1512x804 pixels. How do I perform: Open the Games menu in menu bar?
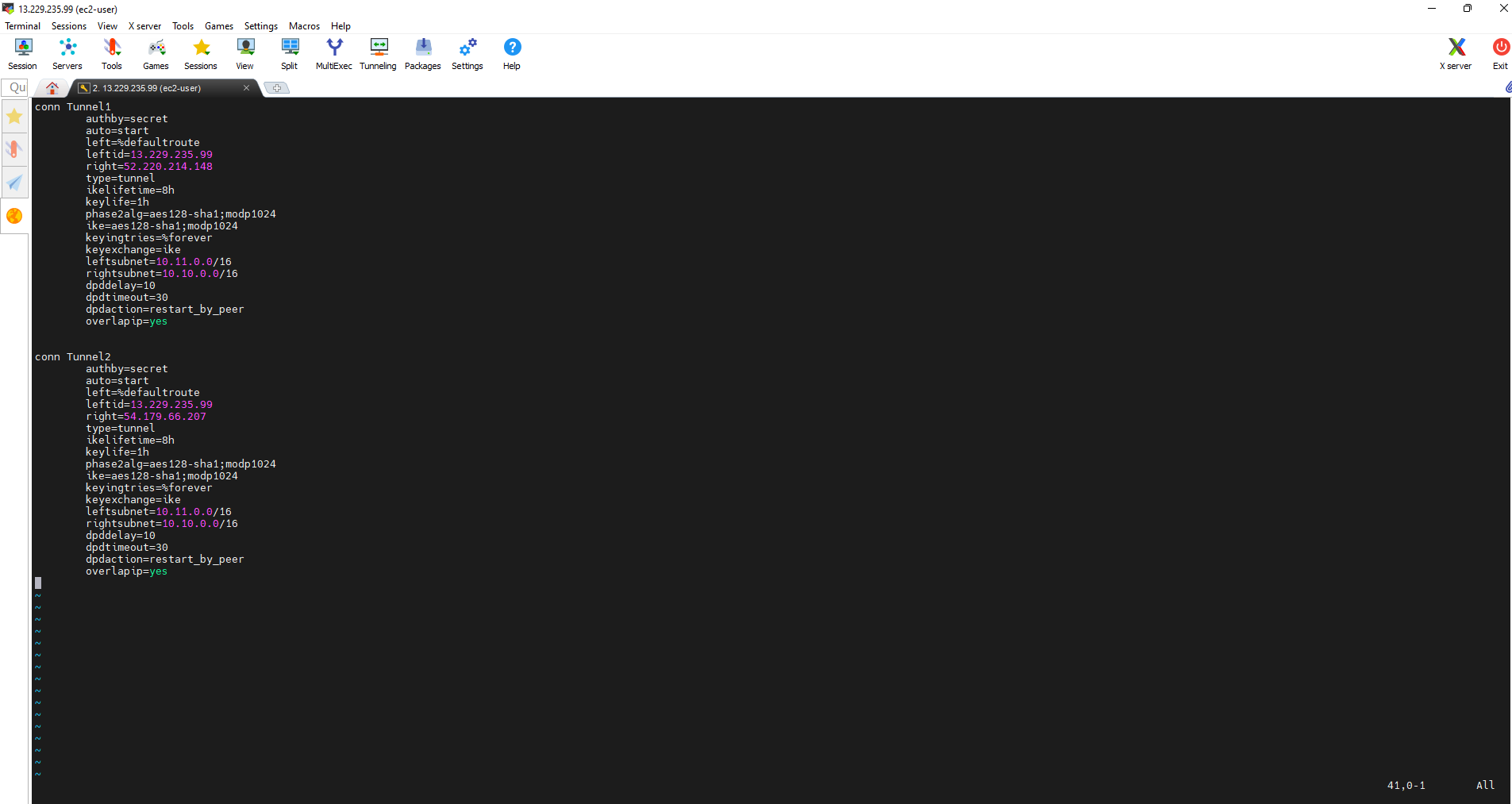pos(219,26)
